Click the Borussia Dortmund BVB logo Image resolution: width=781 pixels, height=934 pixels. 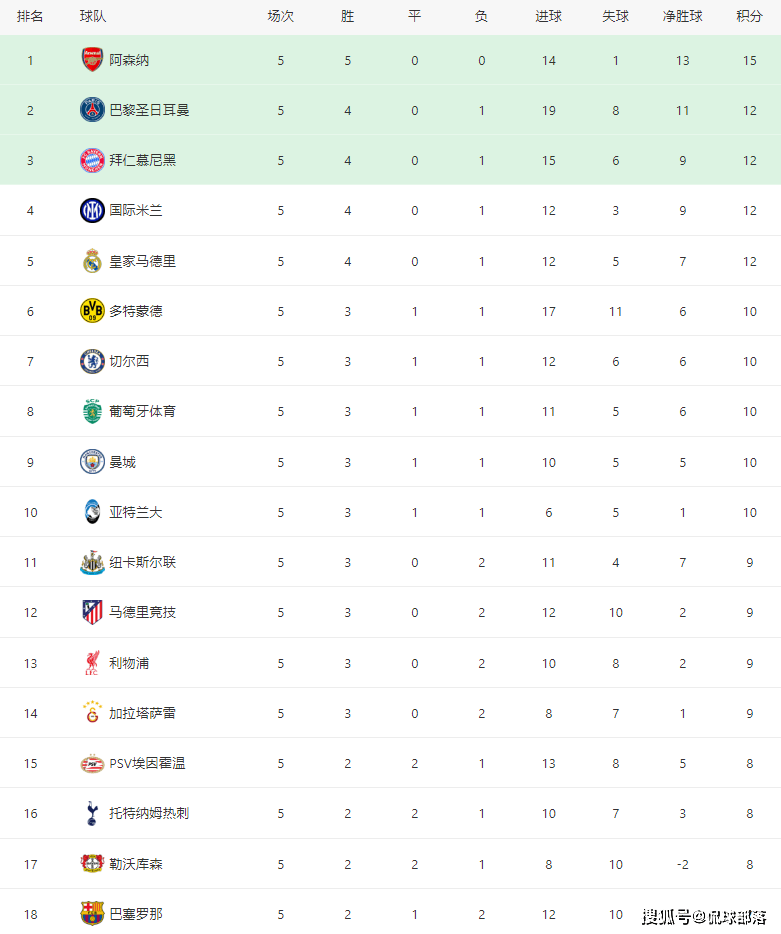click(92, 311)
